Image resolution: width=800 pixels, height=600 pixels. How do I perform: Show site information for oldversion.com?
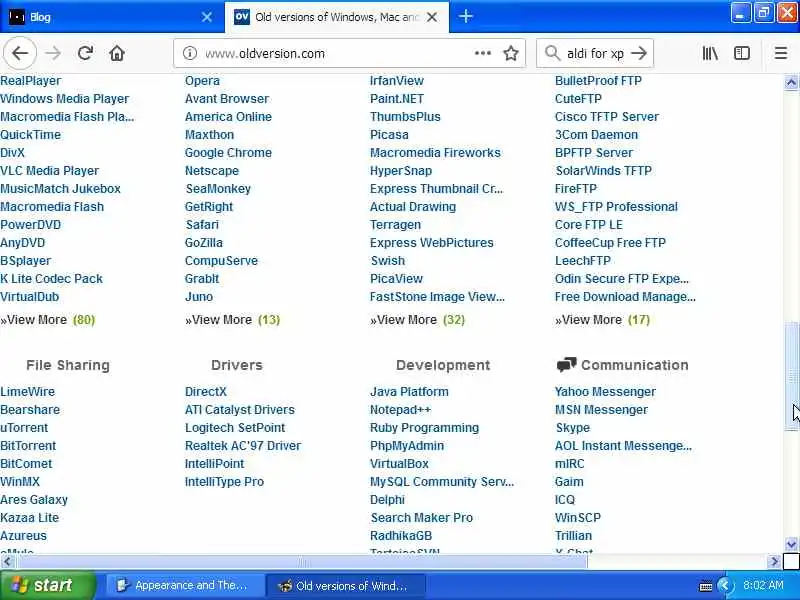(190, 53)
